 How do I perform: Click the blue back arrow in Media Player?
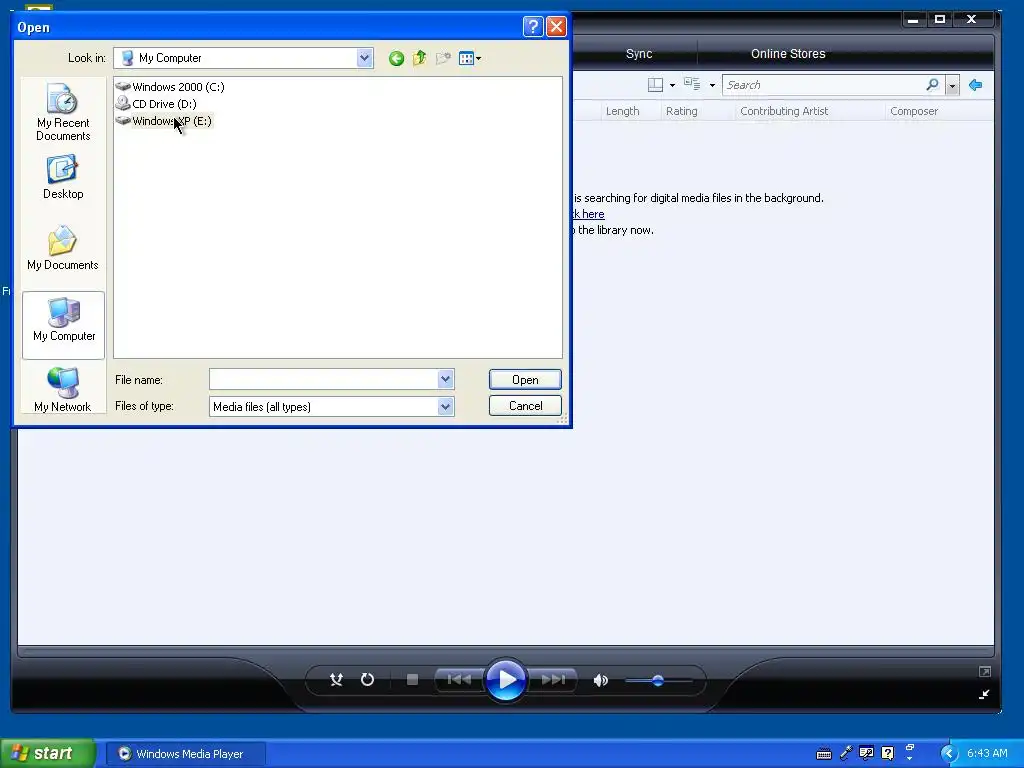[976, 85]
